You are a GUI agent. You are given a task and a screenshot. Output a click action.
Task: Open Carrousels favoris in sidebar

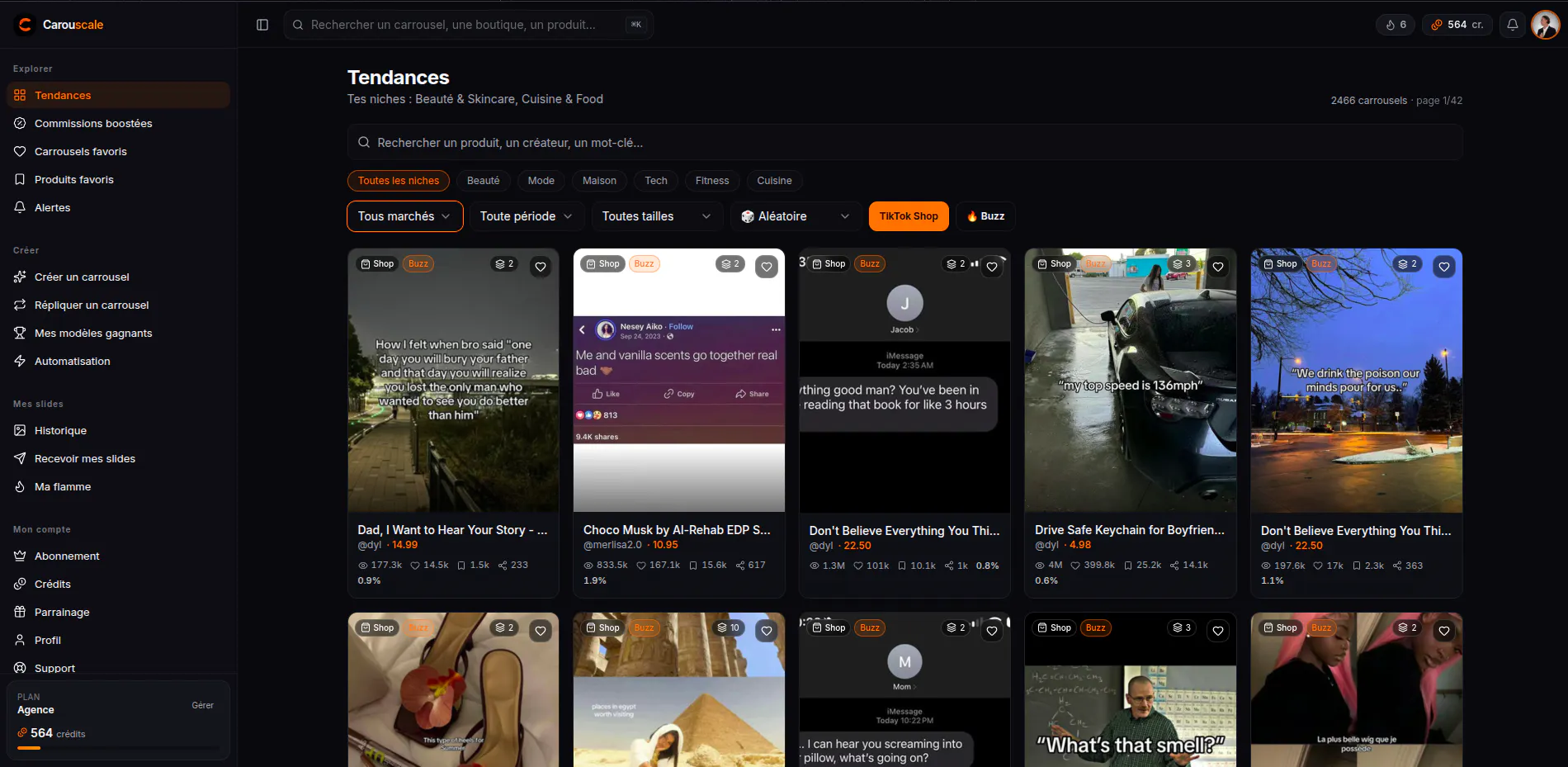pos(118,151)
